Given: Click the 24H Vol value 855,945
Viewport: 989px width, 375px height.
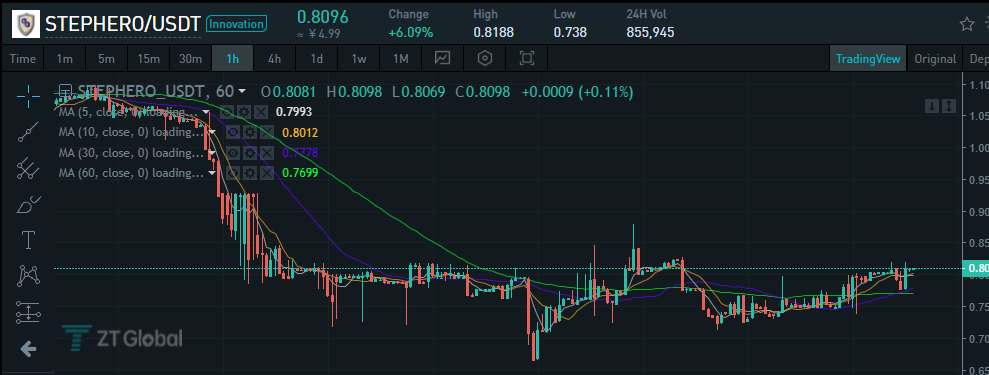Looking at the screenshot, I should point(650,32).
